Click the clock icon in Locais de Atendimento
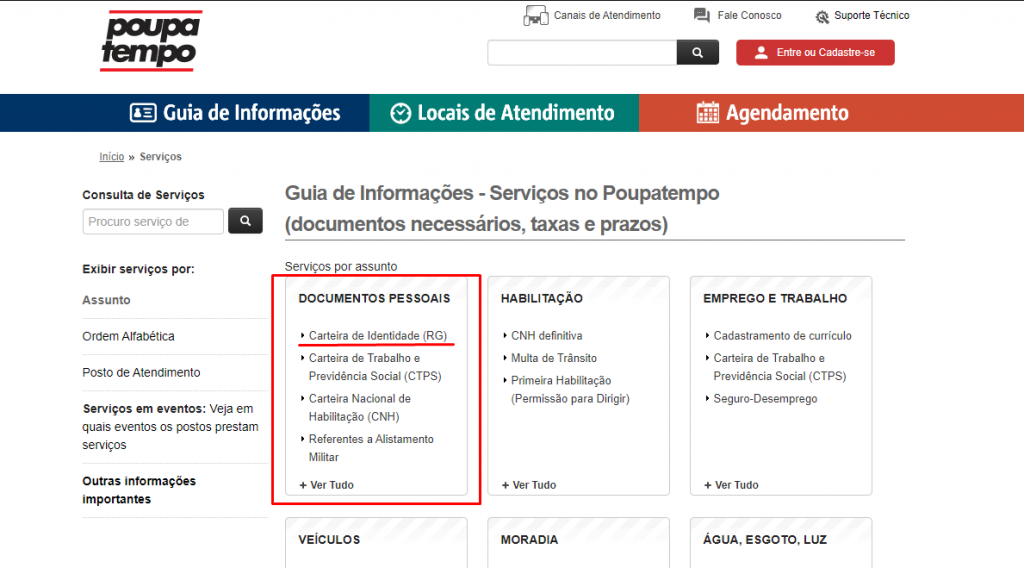 [400, 113]
